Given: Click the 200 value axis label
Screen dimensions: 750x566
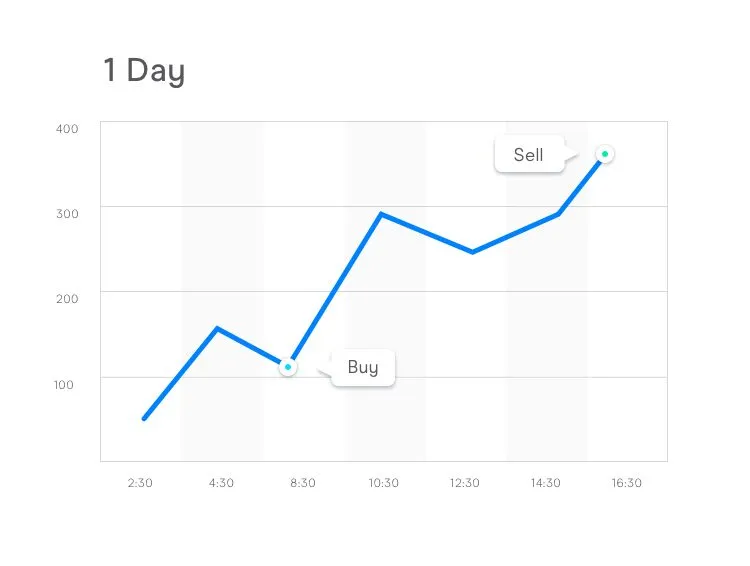Looking at the screenshot, I should click(67, 299).
